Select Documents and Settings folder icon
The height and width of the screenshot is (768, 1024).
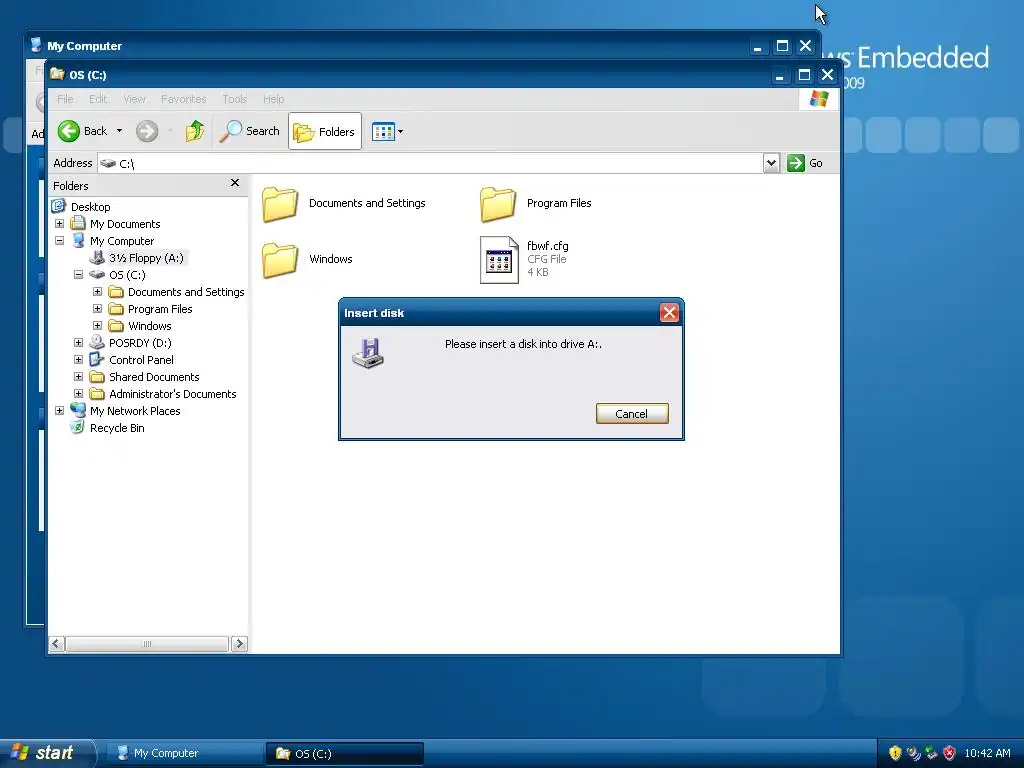point(280,204)
